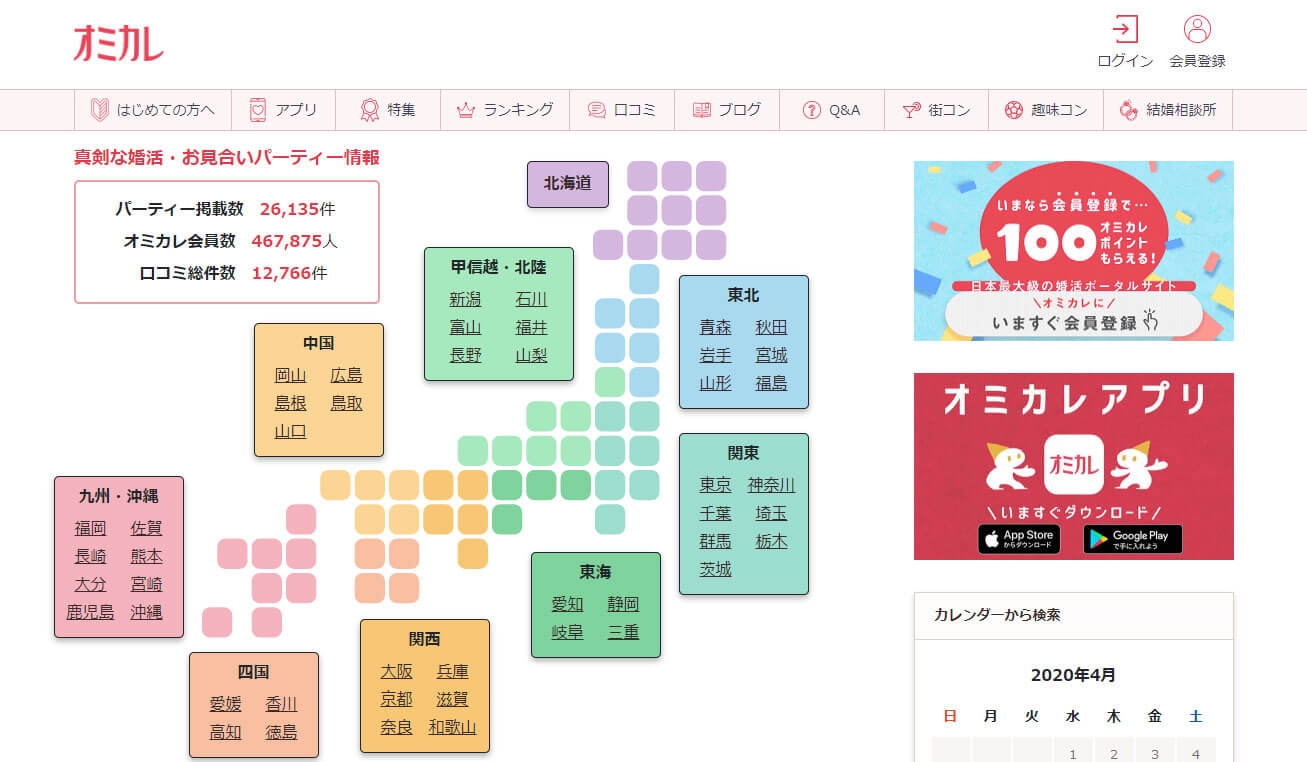The image size is (1307, 762).
Task: Click the ranking crown icon
Action: coord(465,110)
